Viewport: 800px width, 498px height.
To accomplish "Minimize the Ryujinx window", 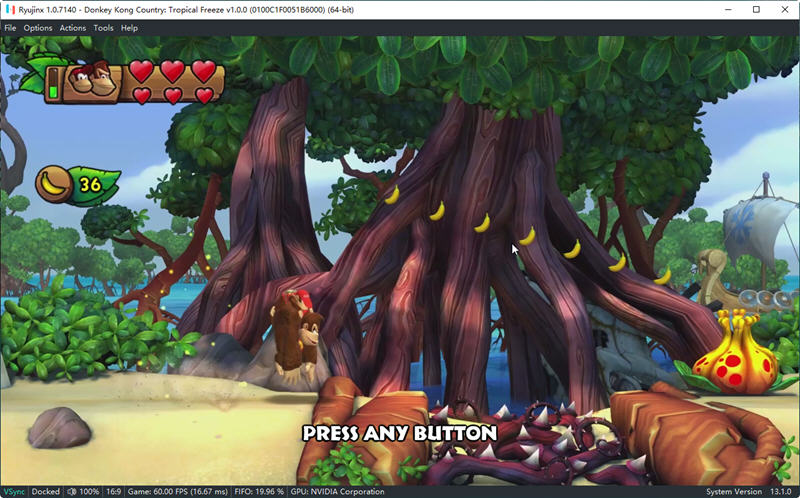I will [728, 10].
